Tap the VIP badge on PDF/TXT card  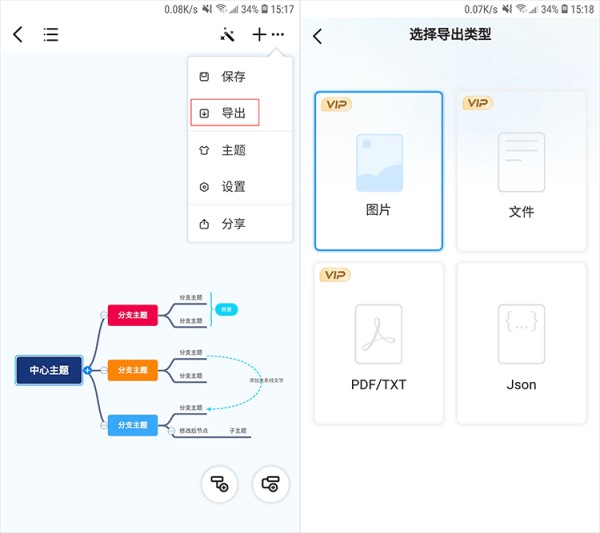point(335,275)
